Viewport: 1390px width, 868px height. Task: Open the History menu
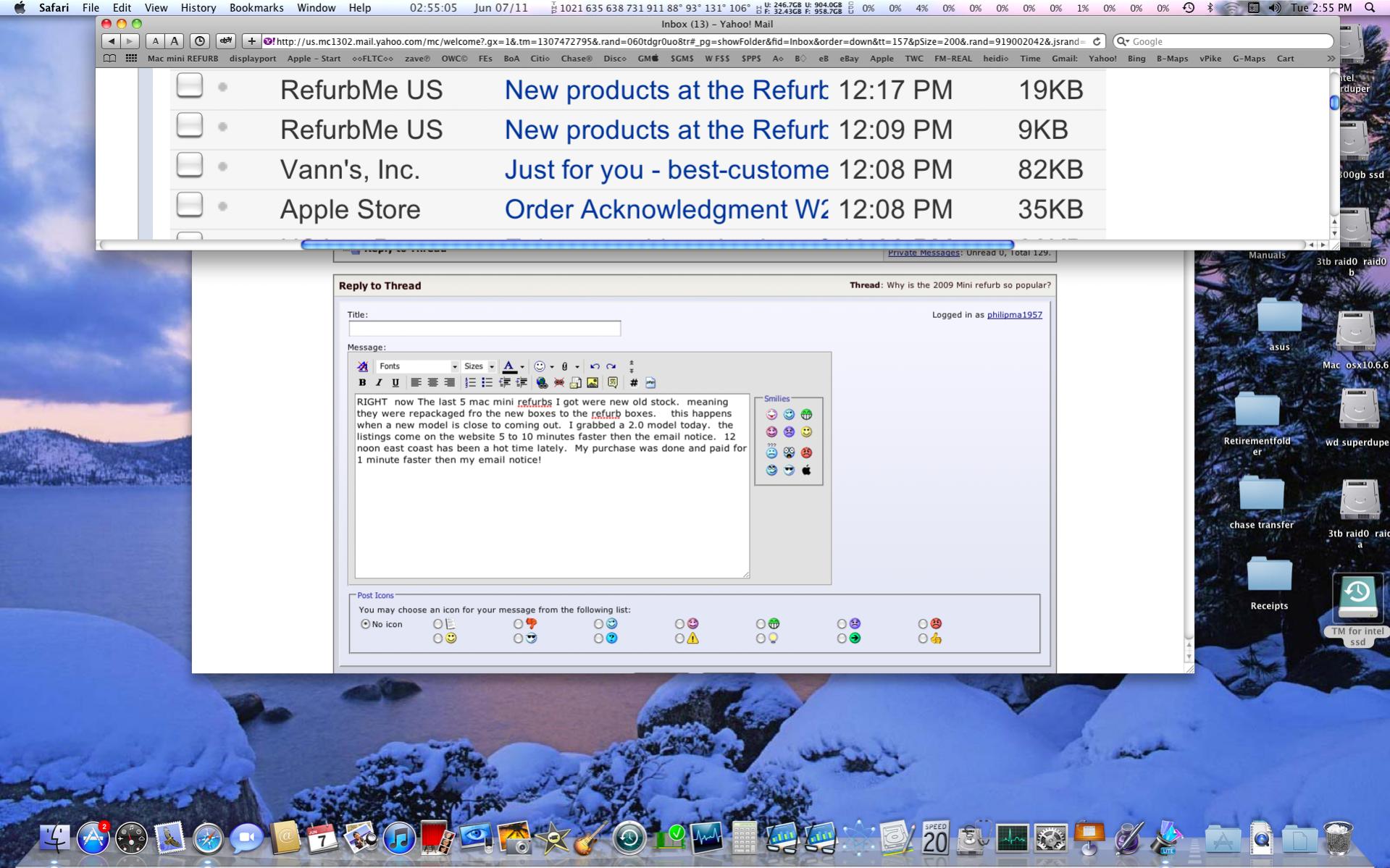[x=198, y=8]
